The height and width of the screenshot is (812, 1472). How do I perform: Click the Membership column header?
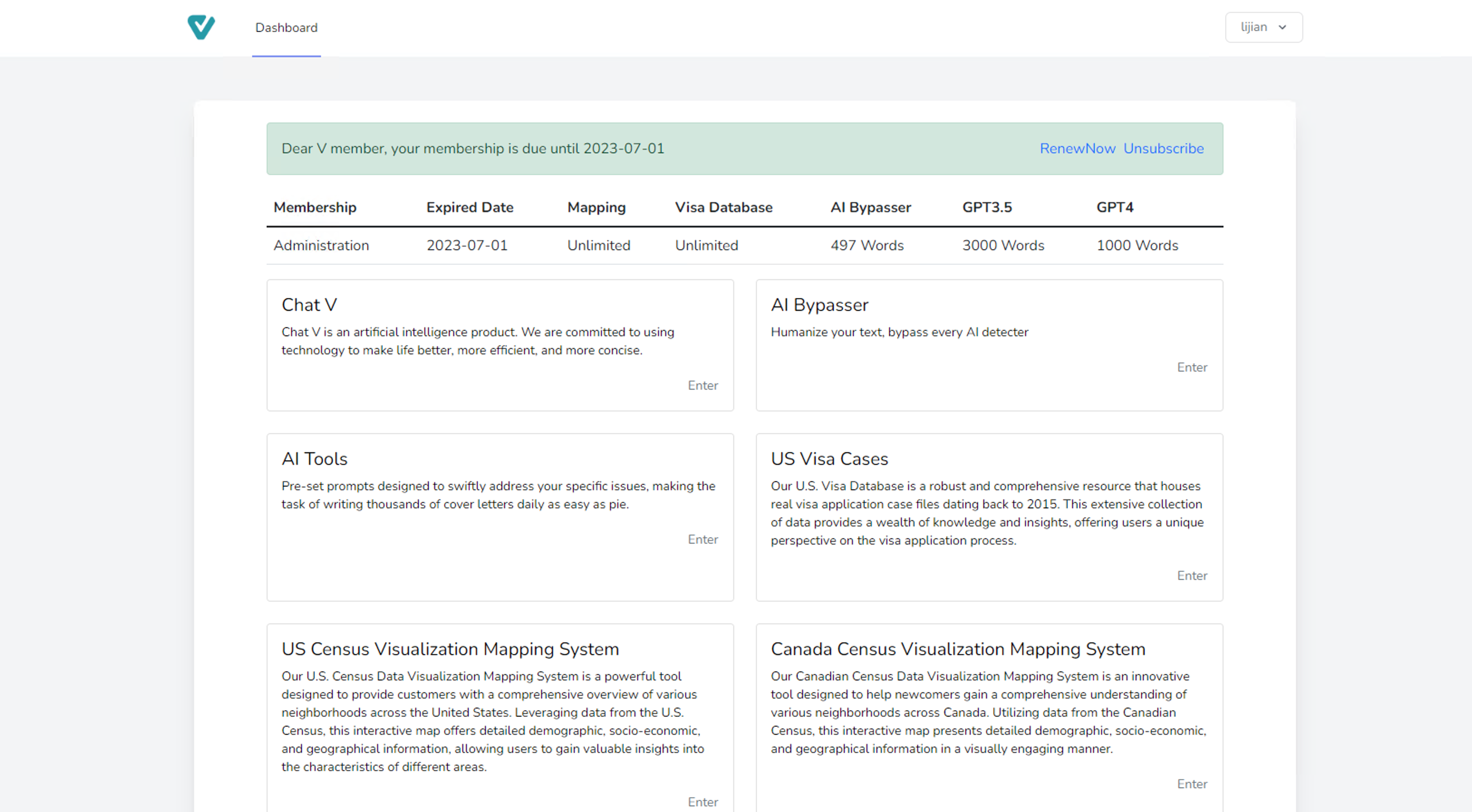(315, 208)
